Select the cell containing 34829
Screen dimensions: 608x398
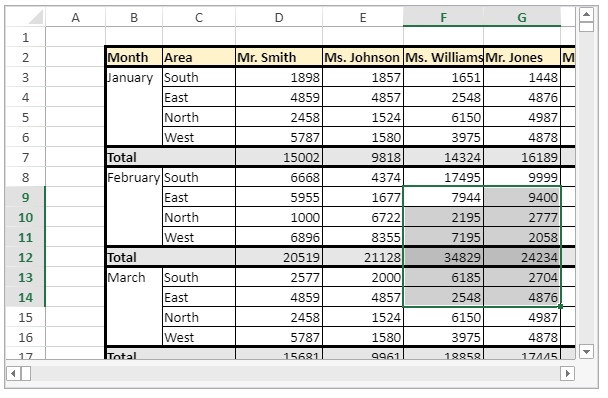click(443, 257)
